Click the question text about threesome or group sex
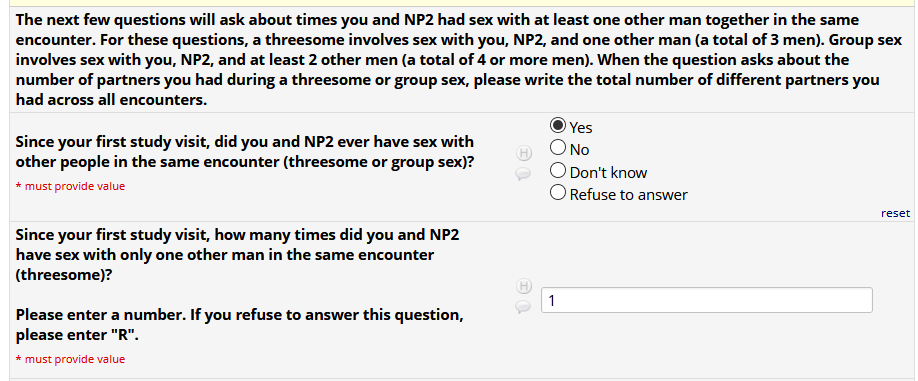This screenshot has width=918, height=381. tap(245, 152)
